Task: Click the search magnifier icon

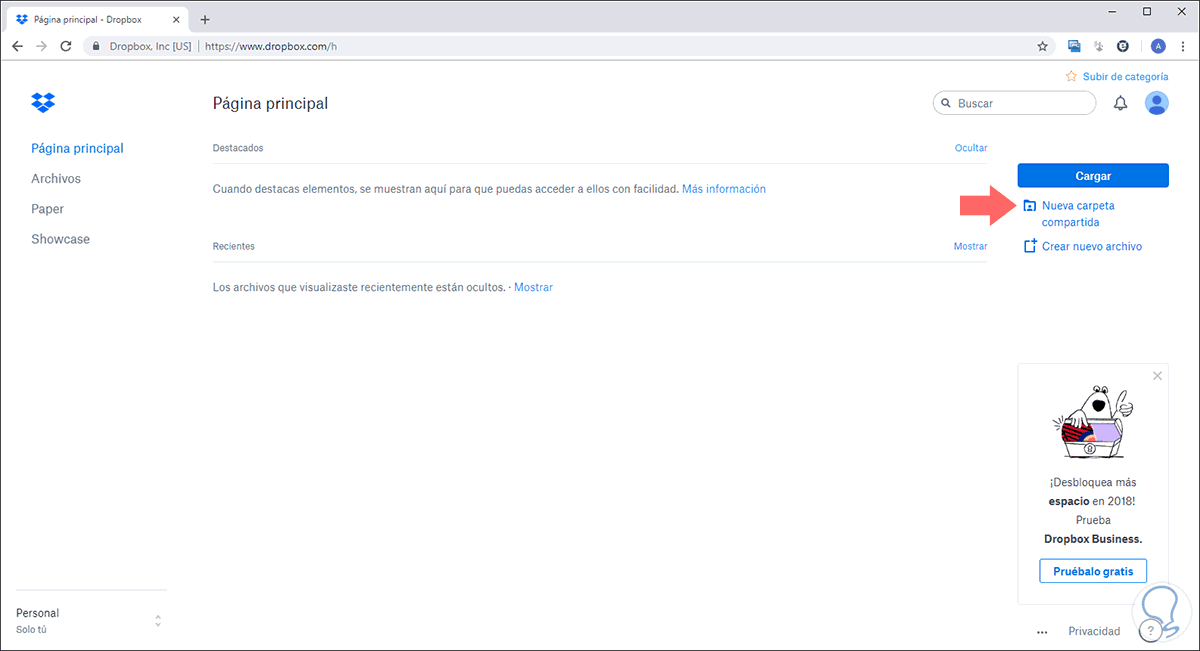Action: pos(946,103)
